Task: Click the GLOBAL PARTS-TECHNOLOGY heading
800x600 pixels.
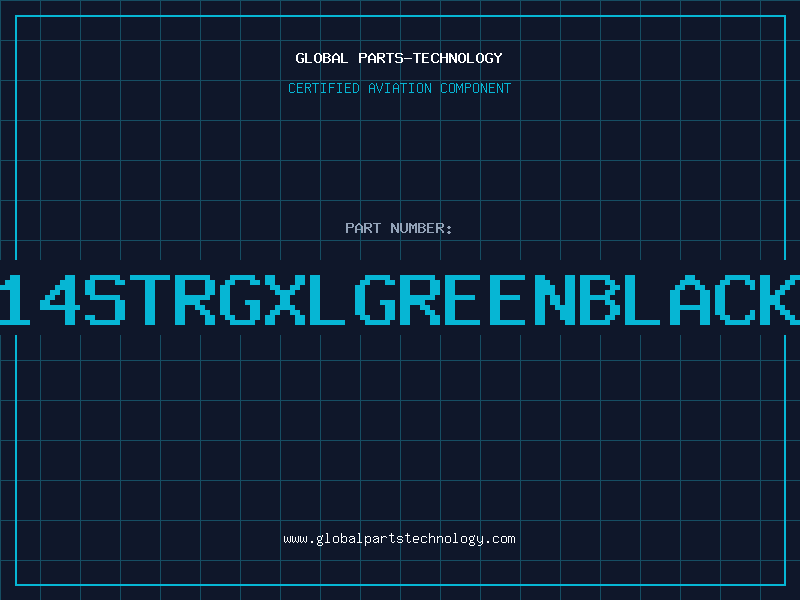Action: tap(399, 58)
